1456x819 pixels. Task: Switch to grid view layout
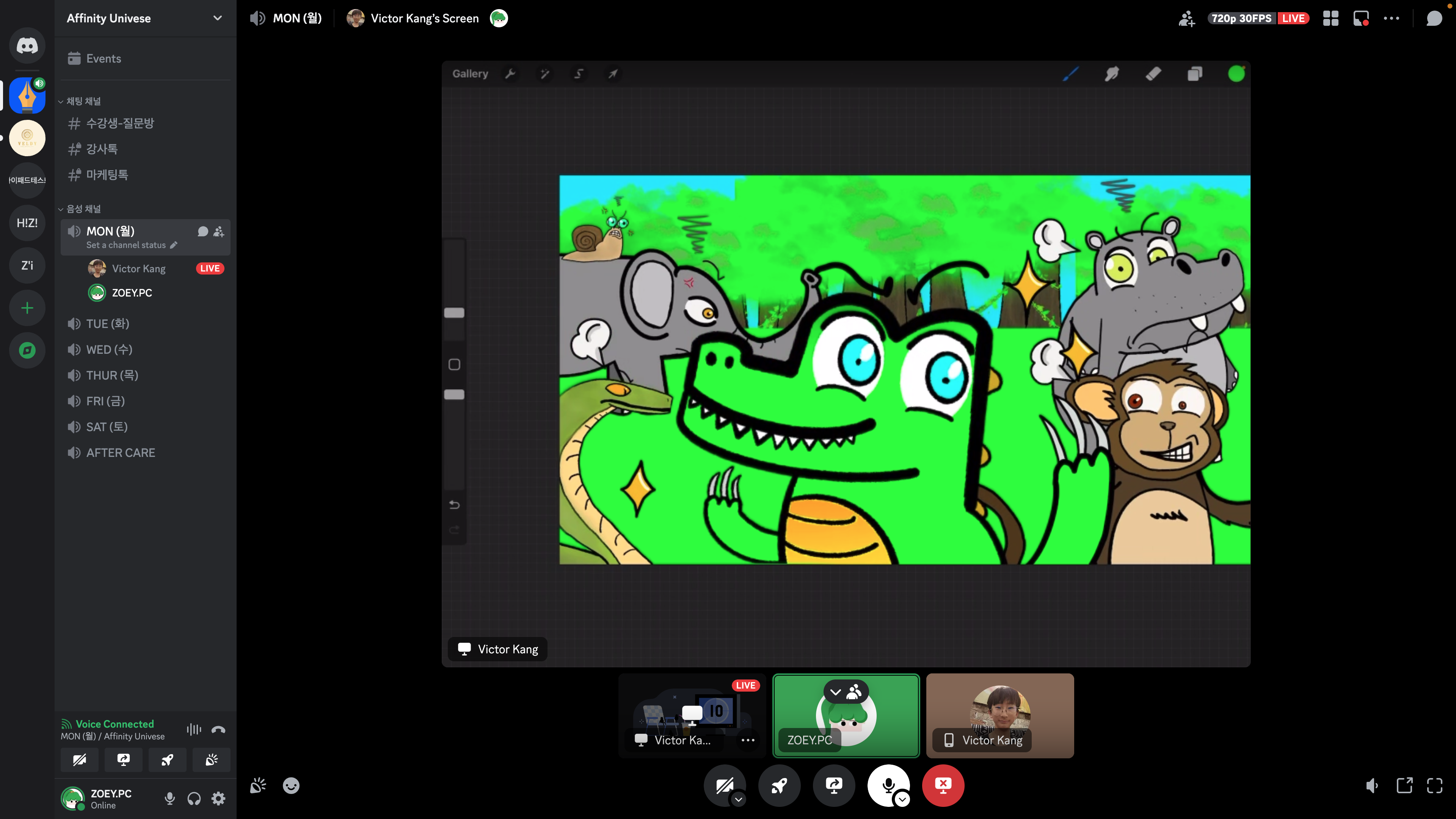(x=1330, y=19)
